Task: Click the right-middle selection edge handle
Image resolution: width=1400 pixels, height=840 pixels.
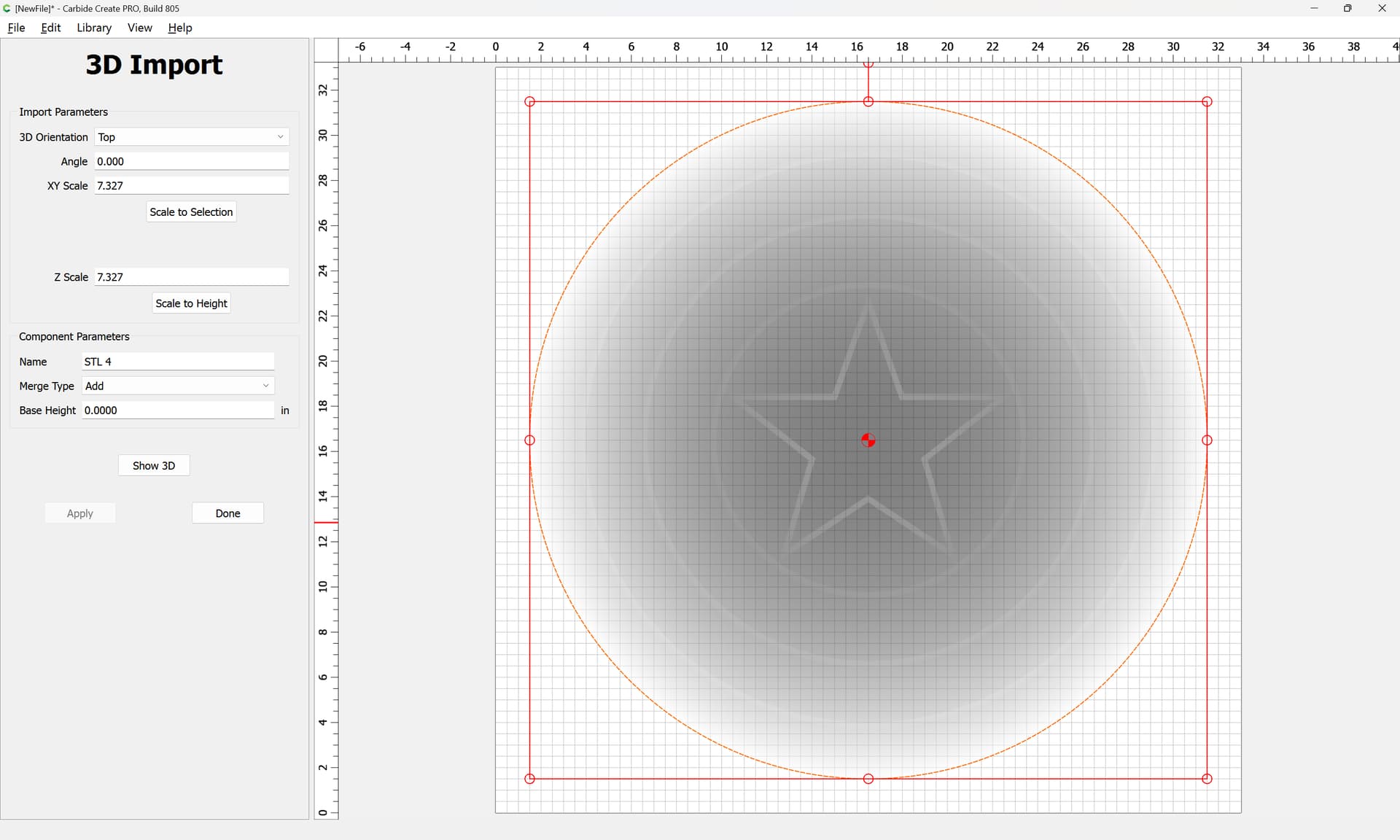Action: pos(1207,440)
